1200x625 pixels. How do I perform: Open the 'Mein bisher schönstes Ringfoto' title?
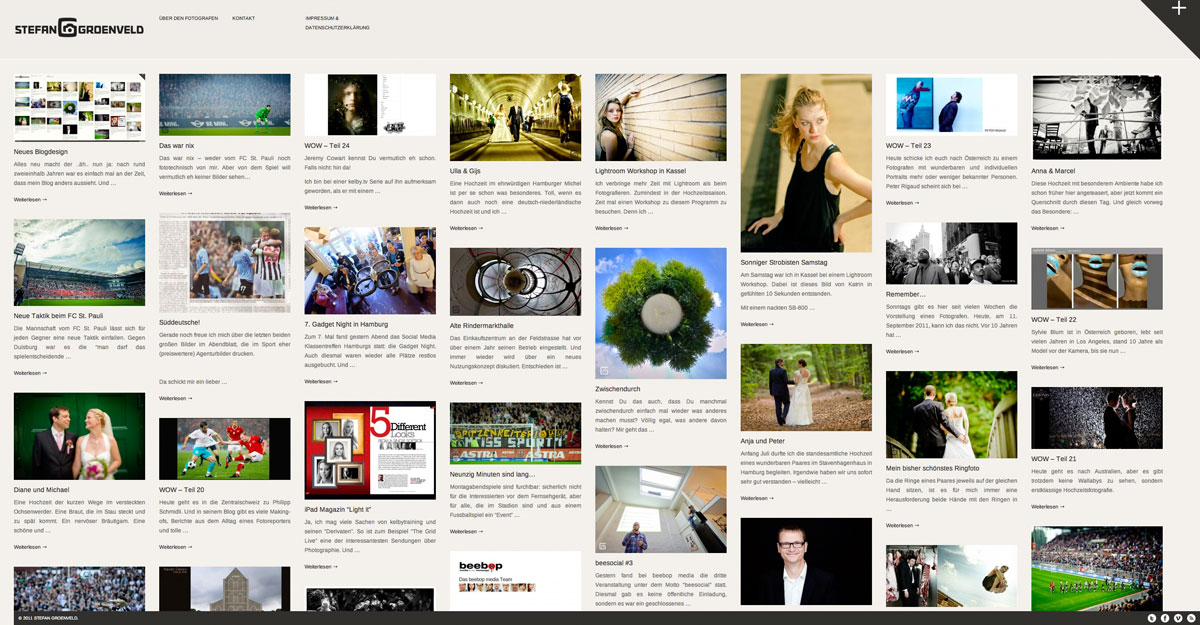tap(930, 468)
